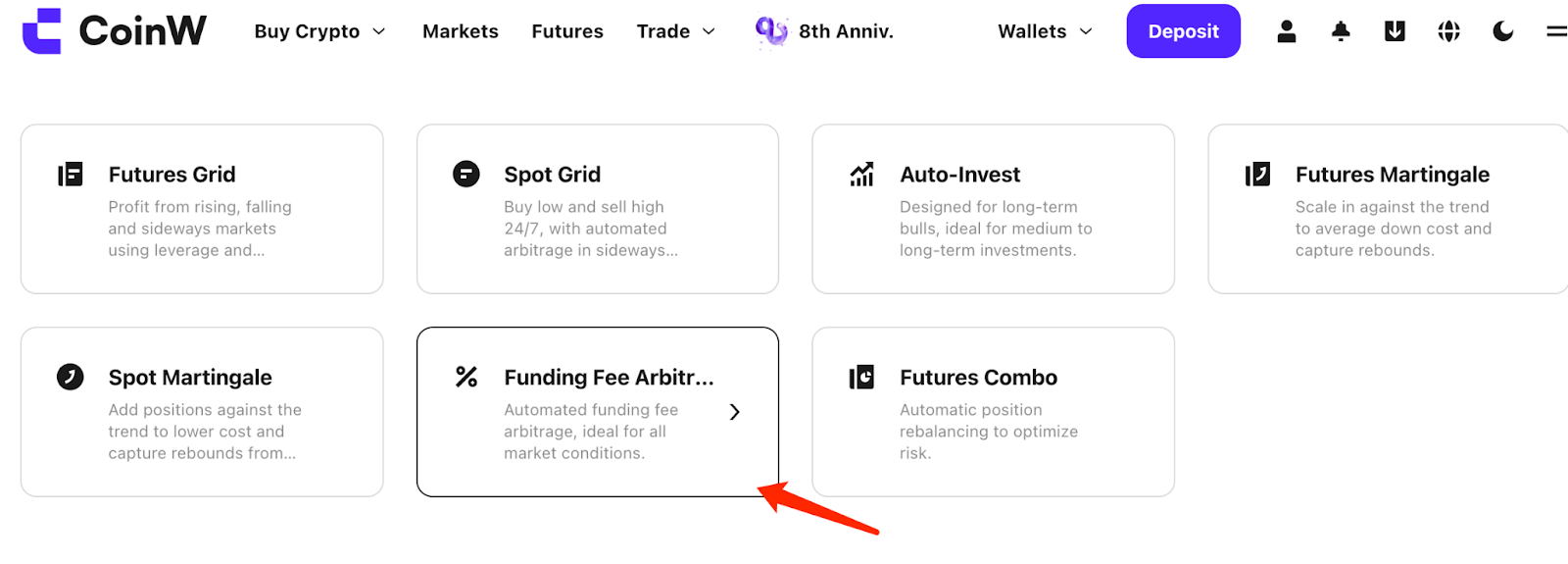Toggle dark mode moon icon
This screenshot has height=564, width=1568.
point(1502,31)
